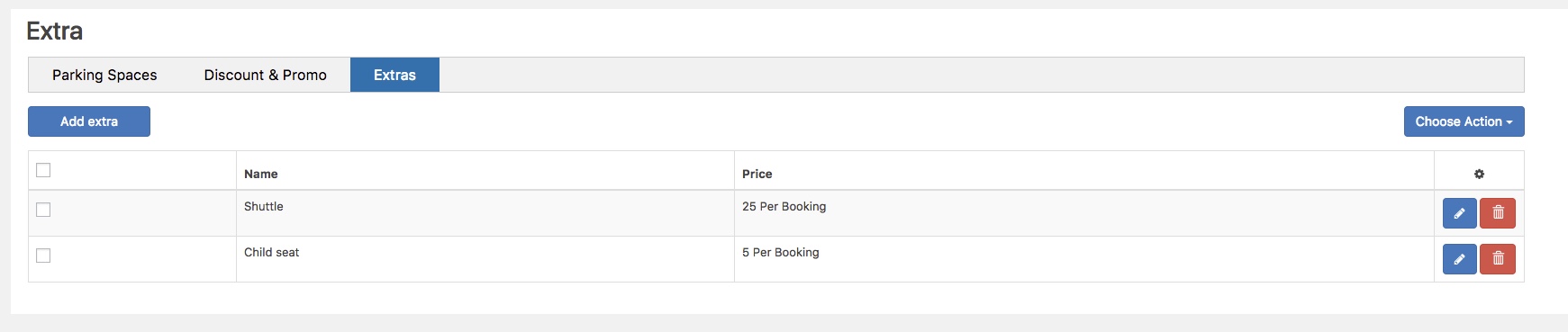Check the Child seat row checkbox
Screen dimensions: 1568x332
pyautogui.click(x=43, y=256)
